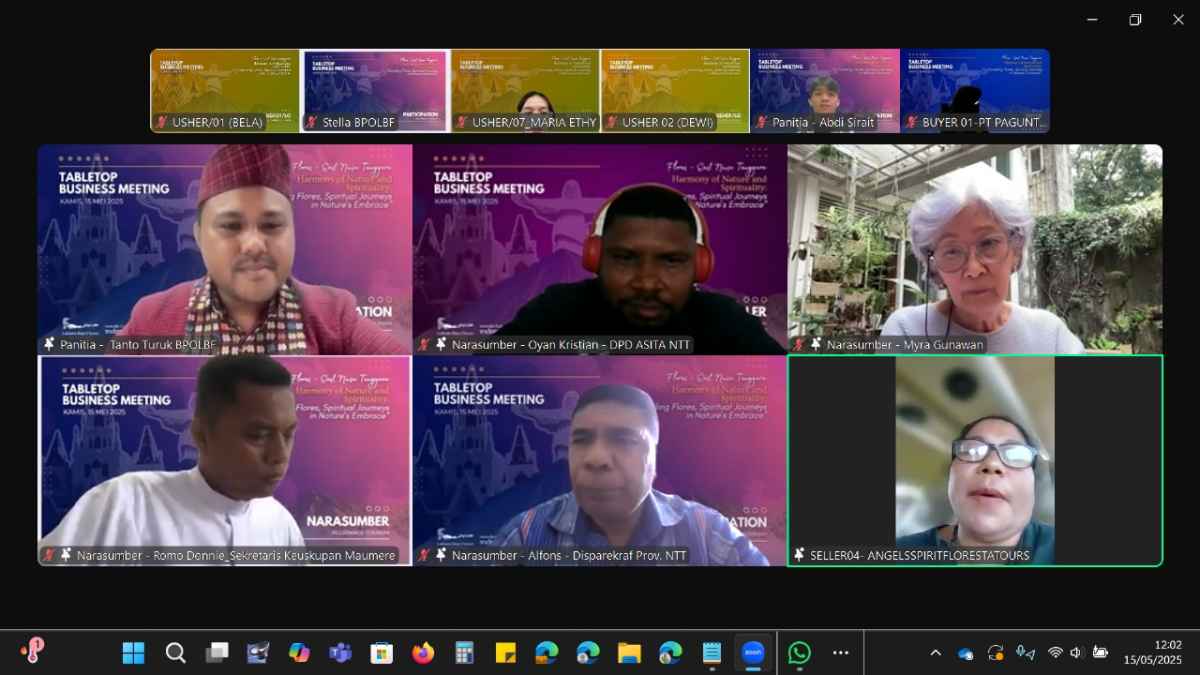Open OneDrive tray icon
Viewport: 1200px width, 675px height.
[965, 653]
